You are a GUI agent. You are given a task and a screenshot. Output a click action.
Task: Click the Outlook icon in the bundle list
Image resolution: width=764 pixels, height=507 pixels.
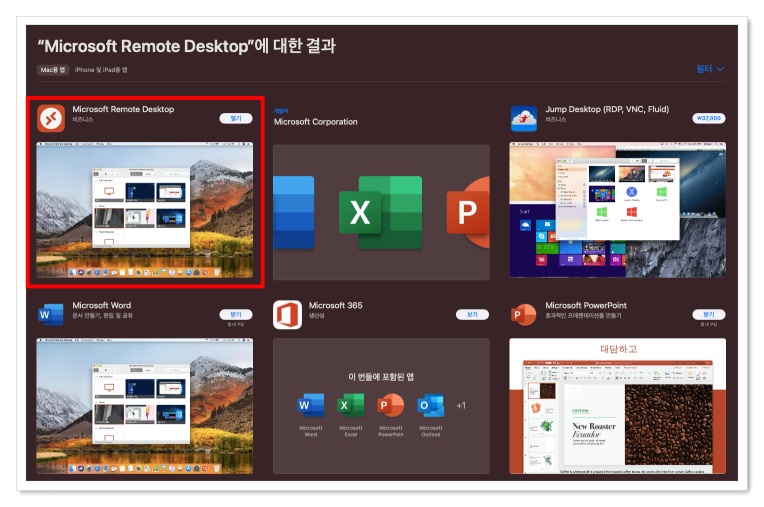coord(431,405)
